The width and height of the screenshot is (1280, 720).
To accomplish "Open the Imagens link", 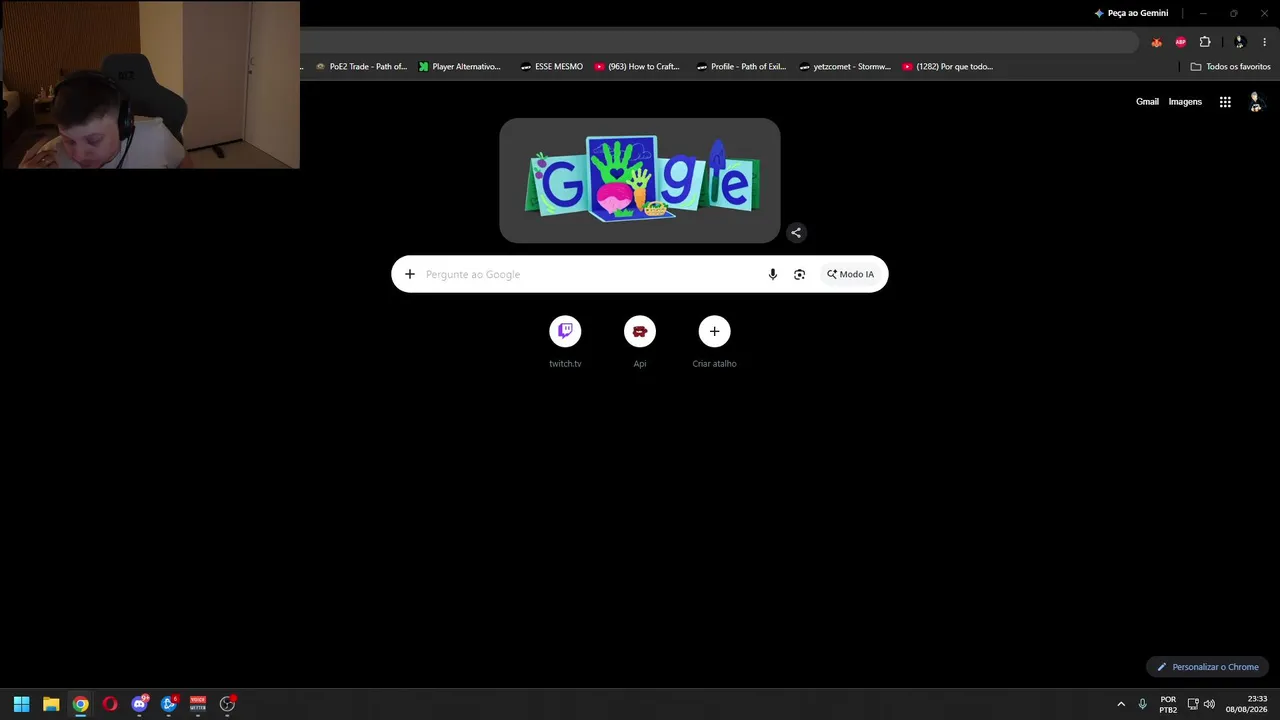I will 1185,102.
